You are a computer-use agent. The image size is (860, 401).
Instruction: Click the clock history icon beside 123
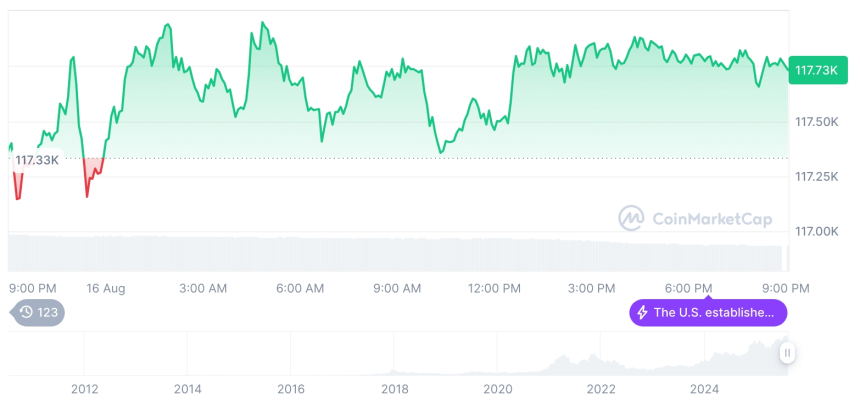(x=26, y=312)
